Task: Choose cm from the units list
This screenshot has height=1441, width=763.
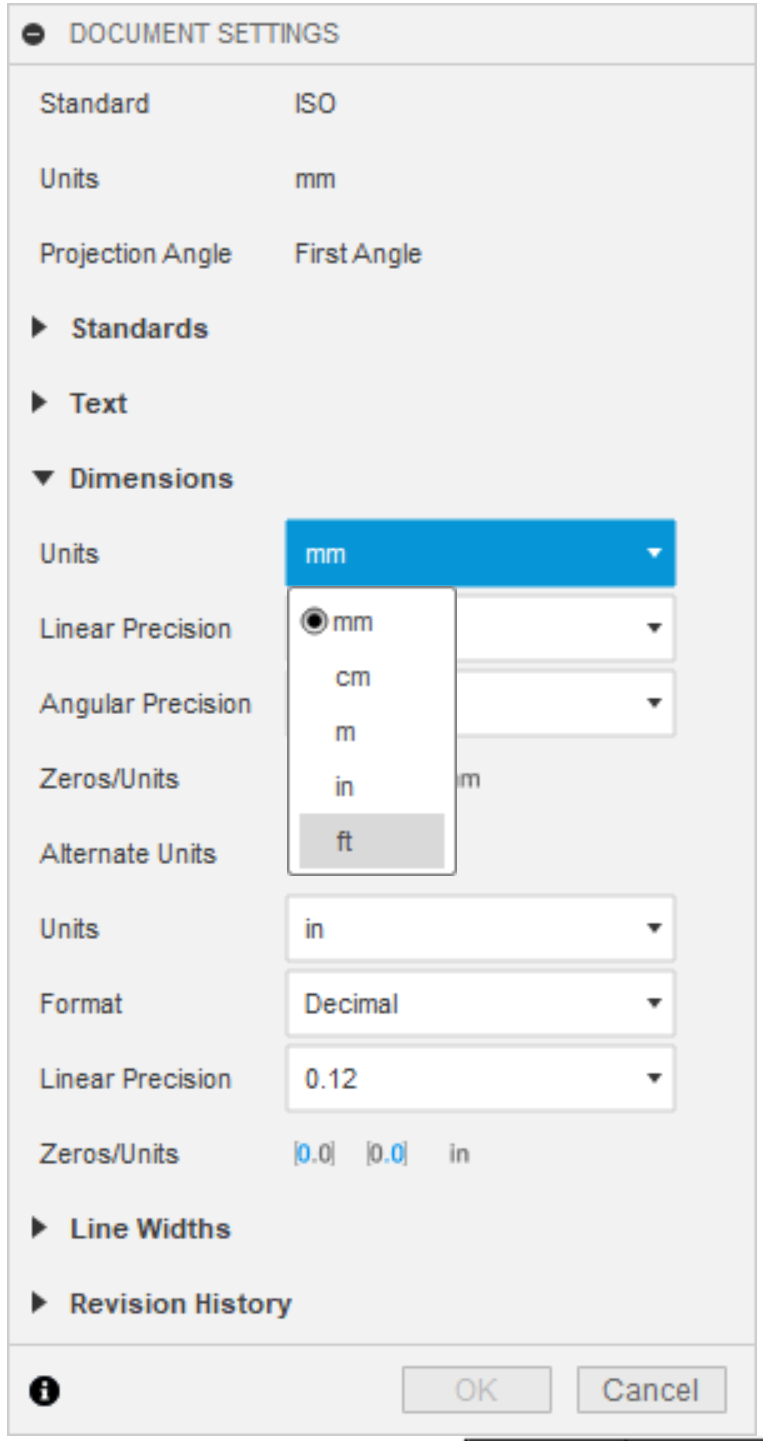Action: click(x=353, y=677)
